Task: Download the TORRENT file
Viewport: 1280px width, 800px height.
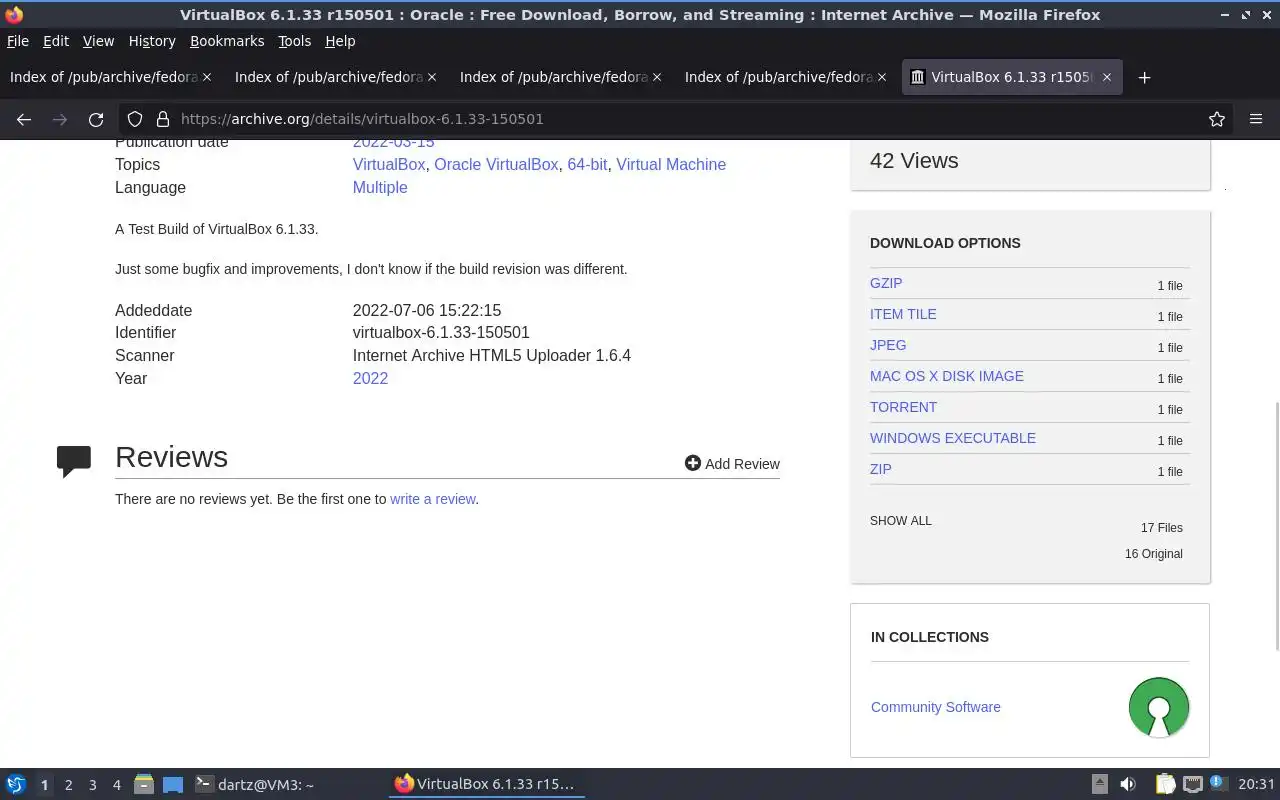Action: (x=904, y=407)
